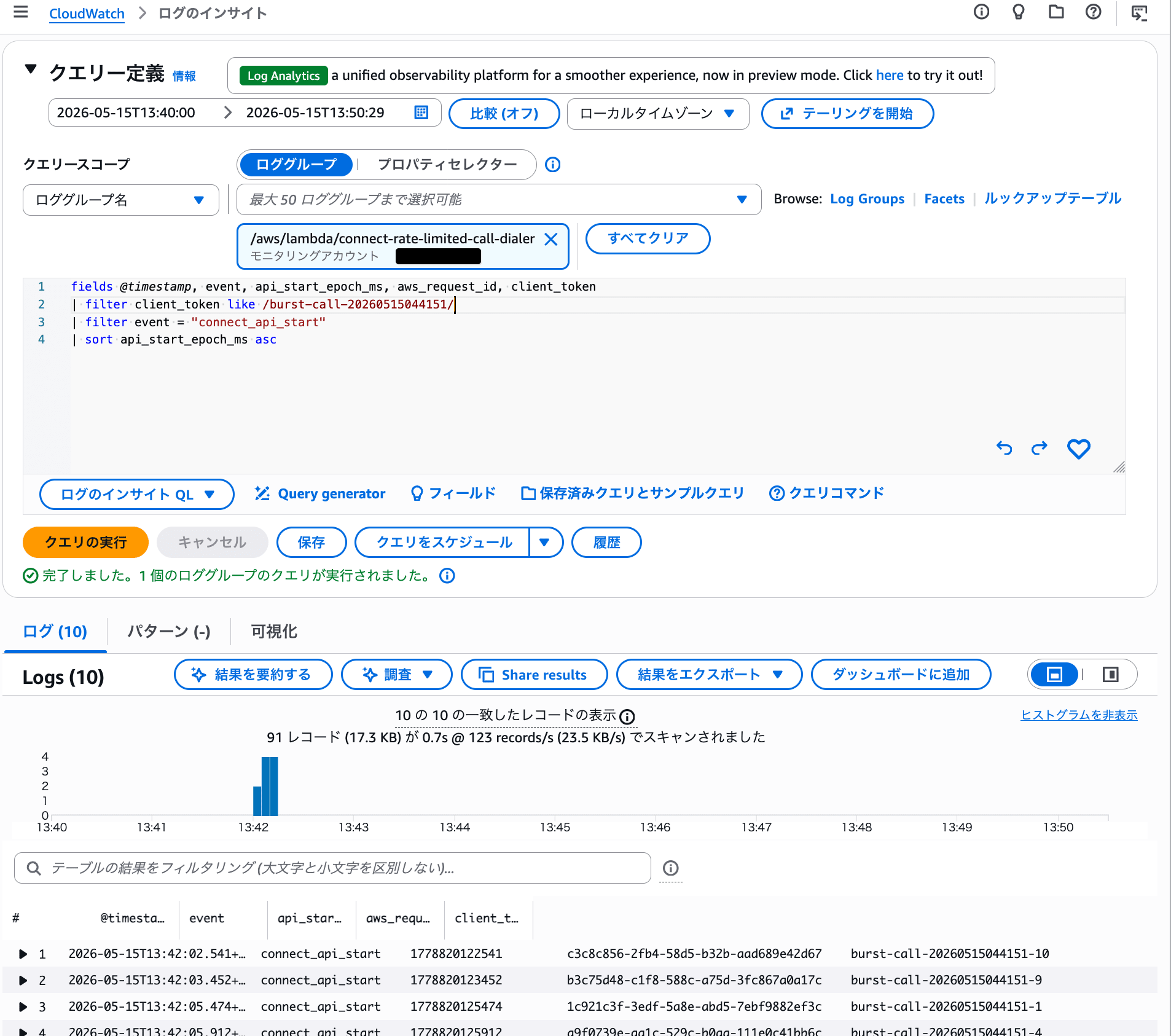Click the info icon beside property selector
Viewport: 1171px width, 1036px height.
tap(552, 165)
